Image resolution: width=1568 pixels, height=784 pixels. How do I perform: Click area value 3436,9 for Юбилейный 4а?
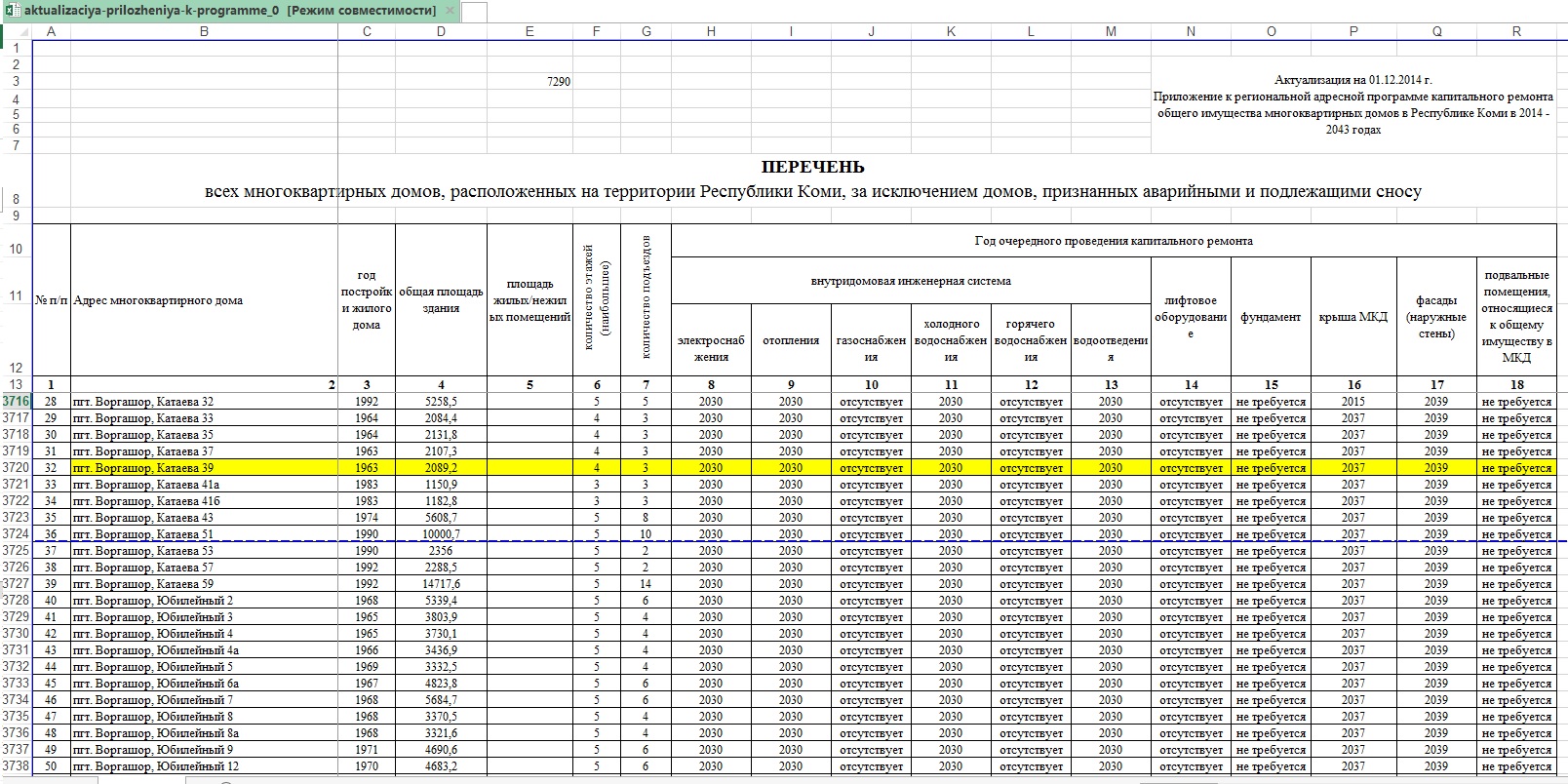pos(441,650)
